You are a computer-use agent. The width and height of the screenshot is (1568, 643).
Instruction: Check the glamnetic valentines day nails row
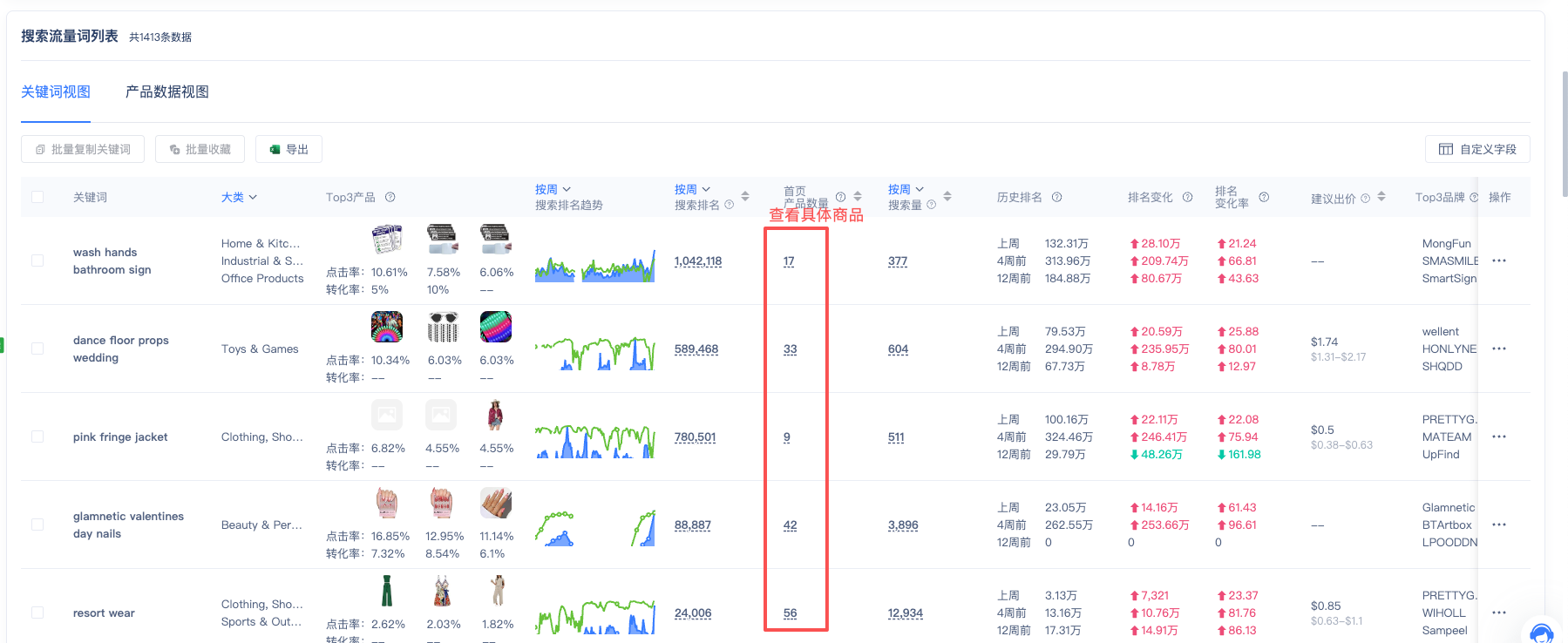[37, 525]
